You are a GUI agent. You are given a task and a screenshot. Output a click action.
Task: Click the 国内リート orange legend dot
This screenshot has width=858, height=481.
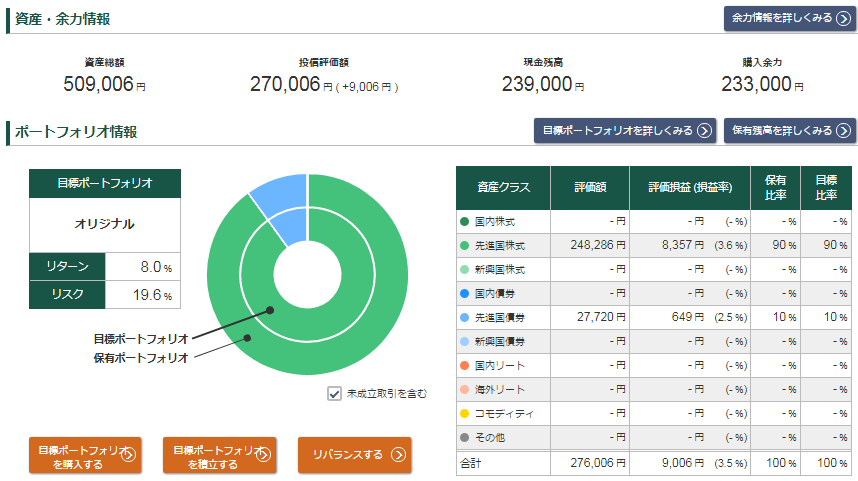coord(465,366)
